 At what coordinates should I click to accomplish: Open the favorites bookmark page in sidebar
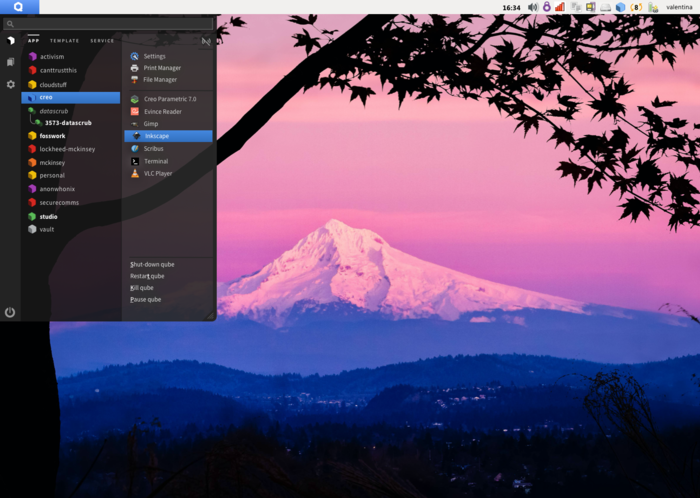pyautogui.click(x=11, y=62)
